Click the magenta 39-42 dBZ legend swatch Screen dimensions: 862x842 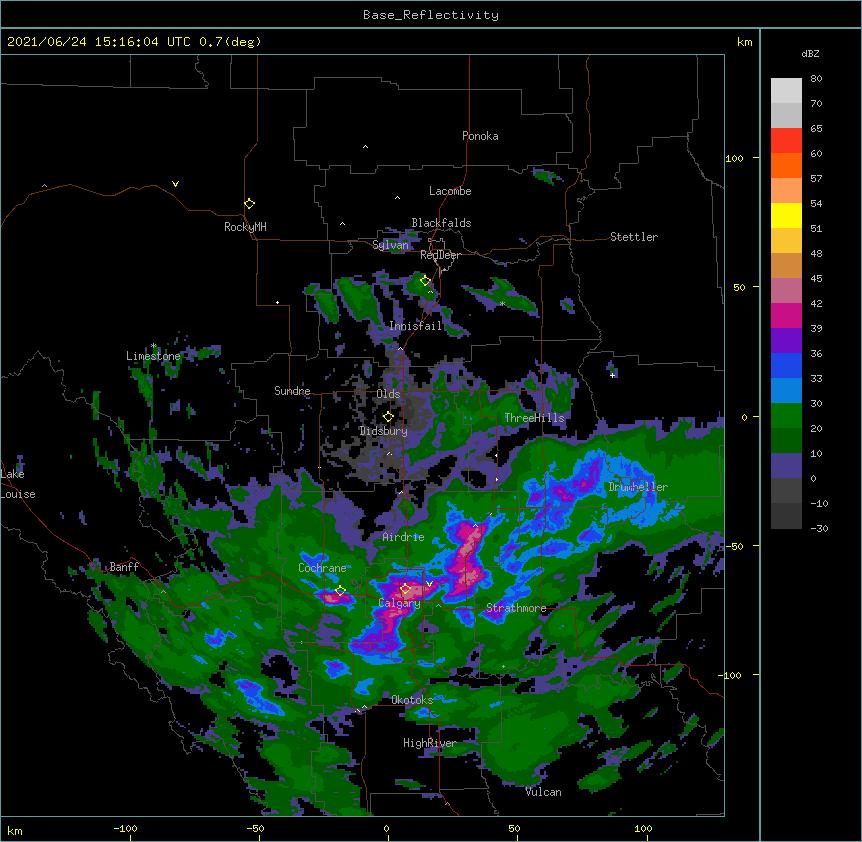click(x=786, y=315)
